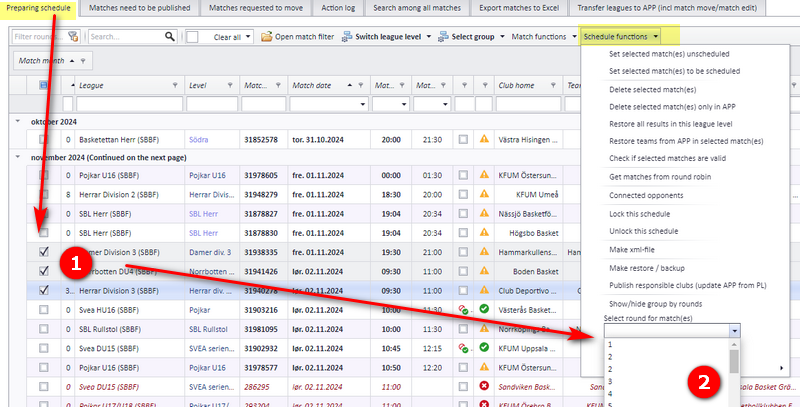Uncheck the row 31941426 selection checkbox
Viewport: 800px width, 407px height.
pyautogui.click(x=44, y=271)
